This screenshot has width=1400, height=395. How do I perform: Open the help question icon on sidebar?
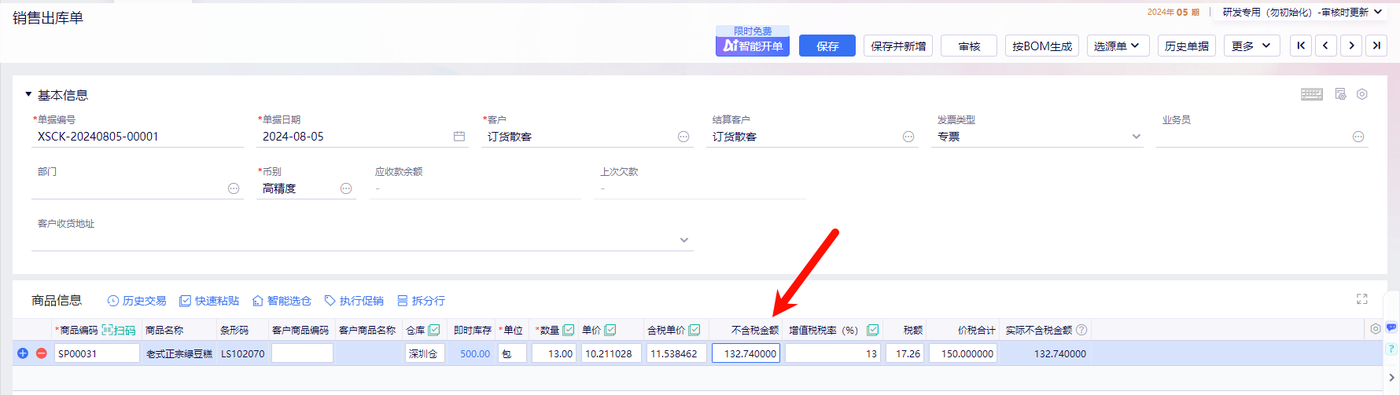pyautogui.click(x=1391, y=348)
